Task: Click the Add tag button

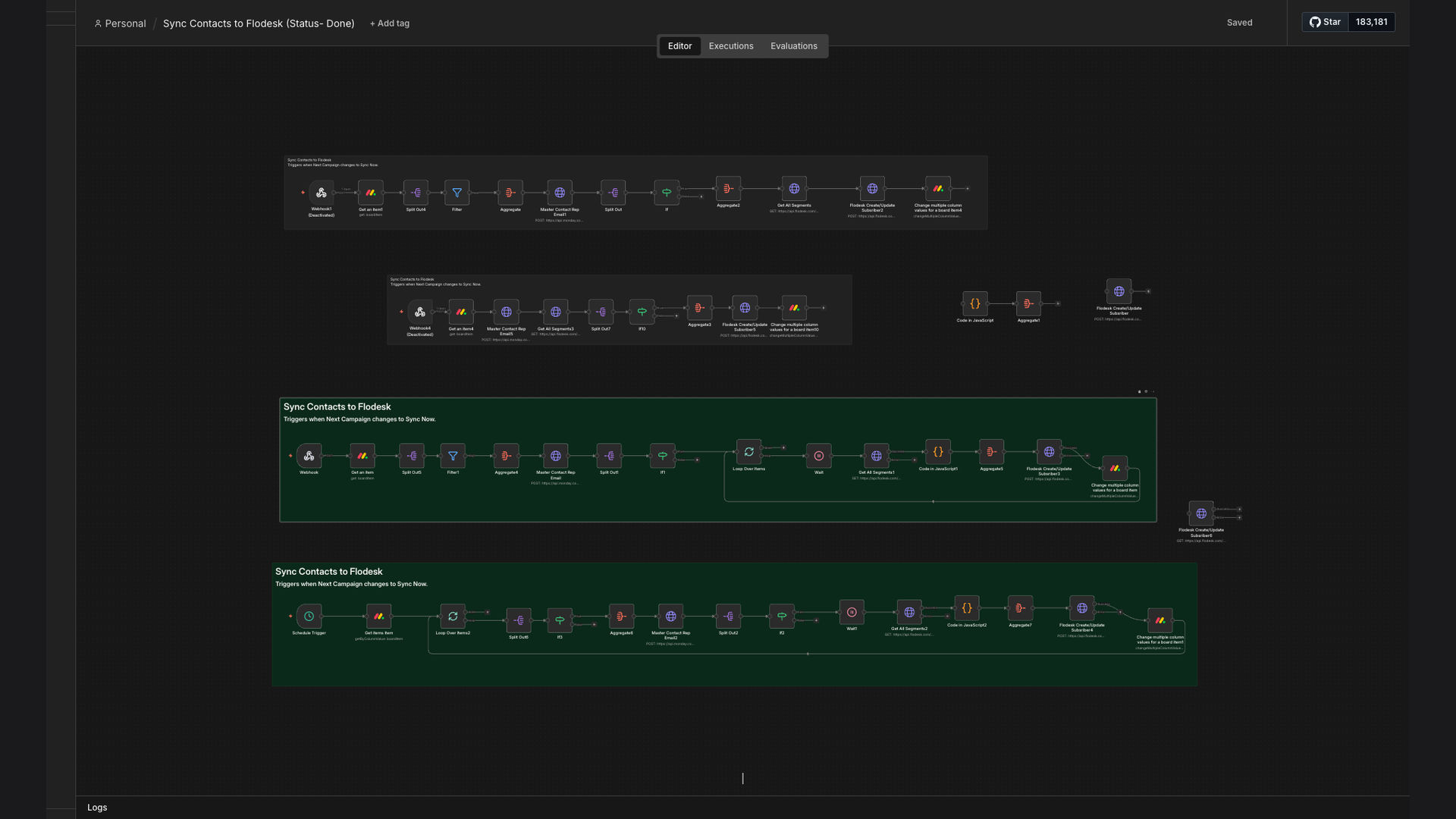Action: (390, 24)
